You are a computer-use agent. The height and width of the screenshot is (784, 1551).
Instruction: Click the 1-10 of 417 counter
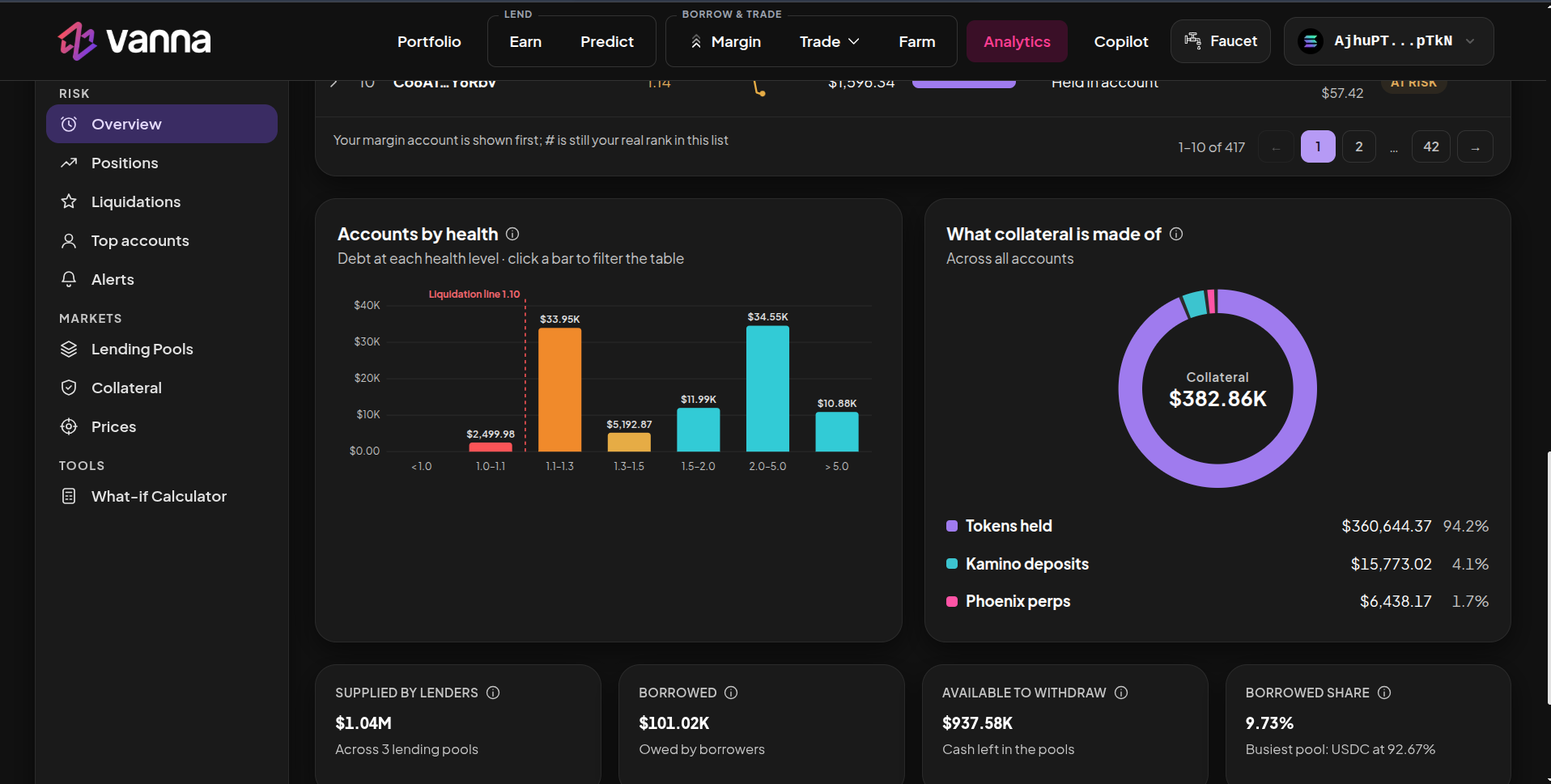point(1211,147)
